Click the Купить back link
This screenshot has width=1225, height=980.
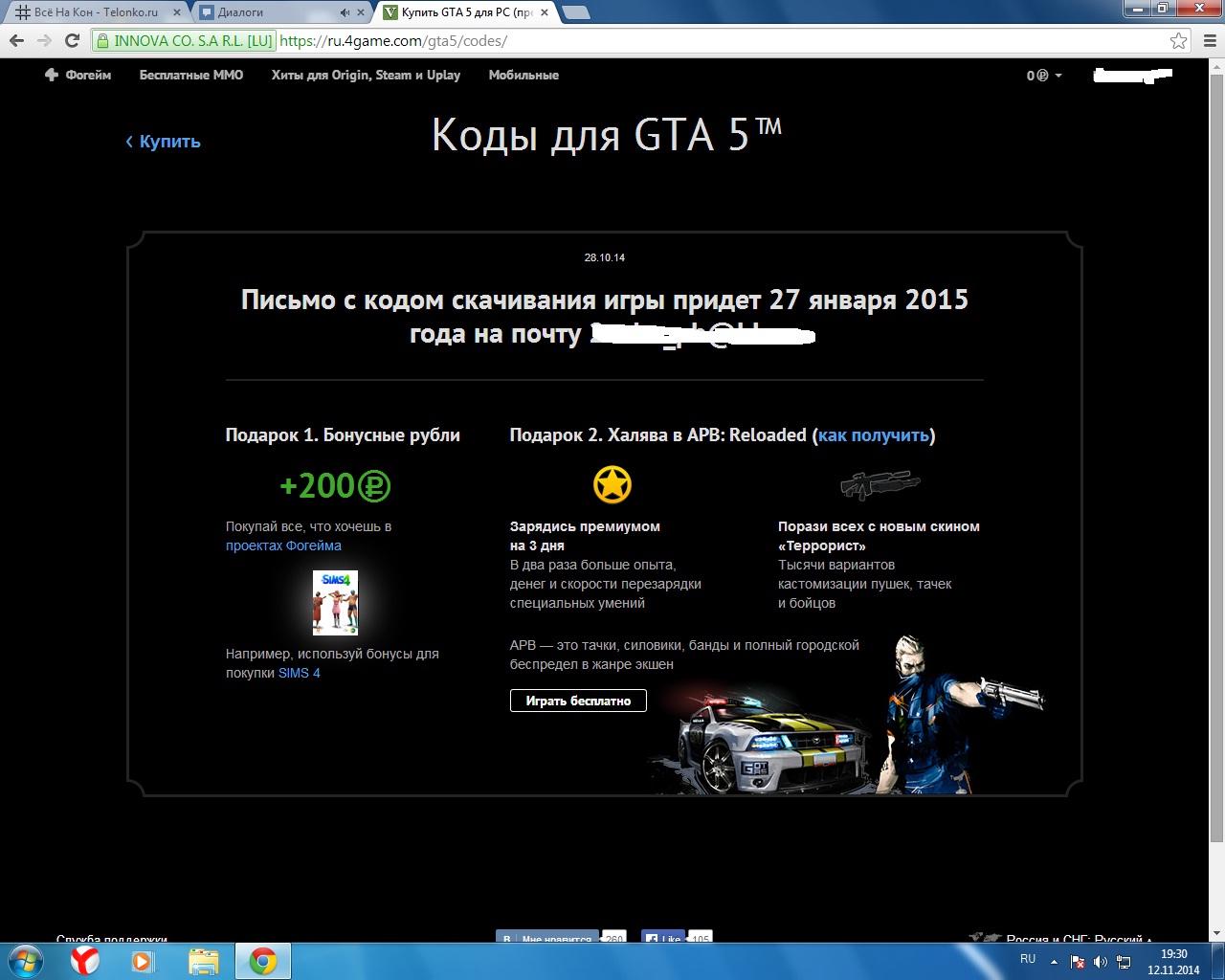coord(163,142)
